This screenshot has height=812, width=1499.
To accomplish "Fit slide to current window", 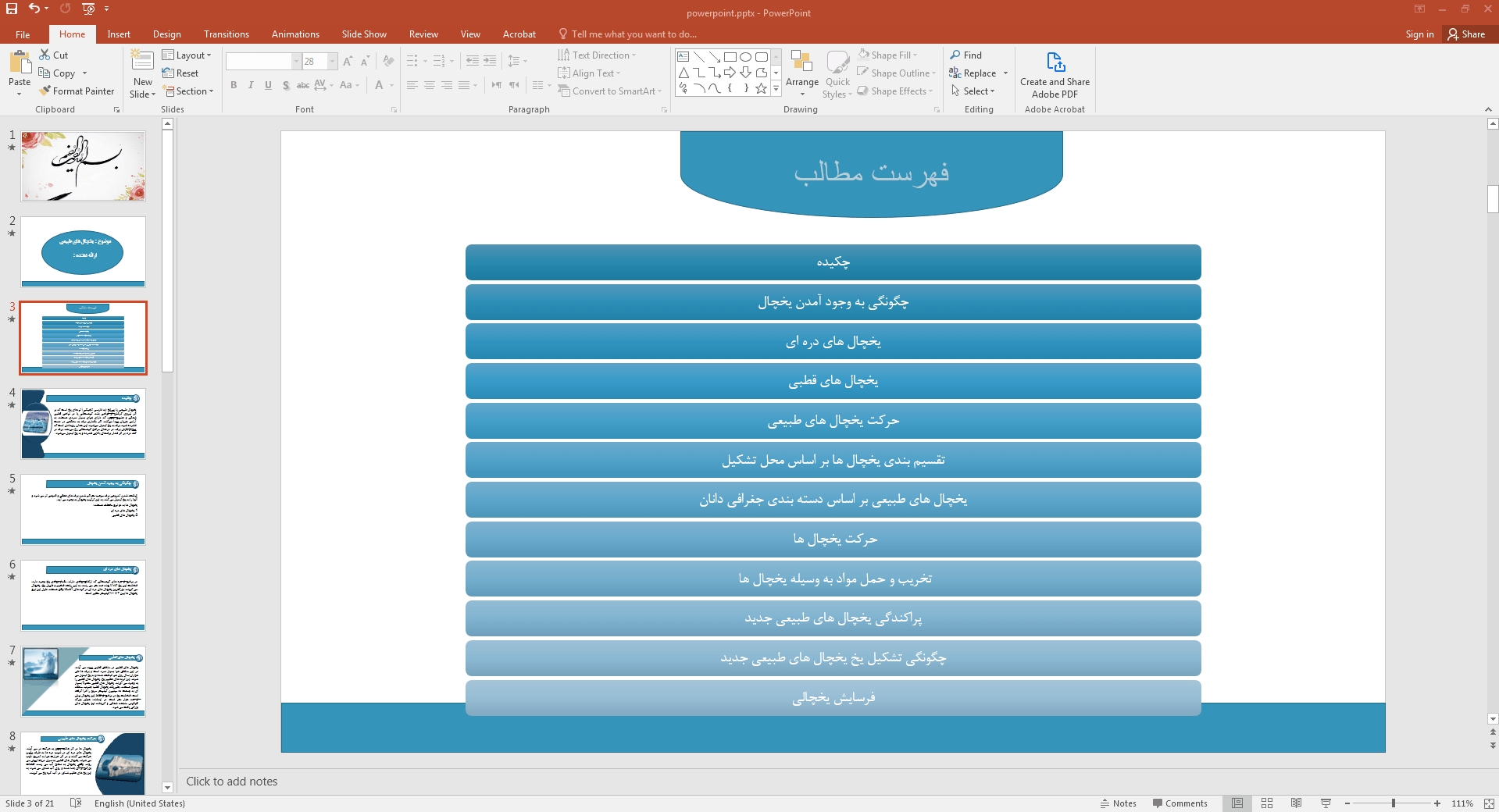I will click(1490, 803).
